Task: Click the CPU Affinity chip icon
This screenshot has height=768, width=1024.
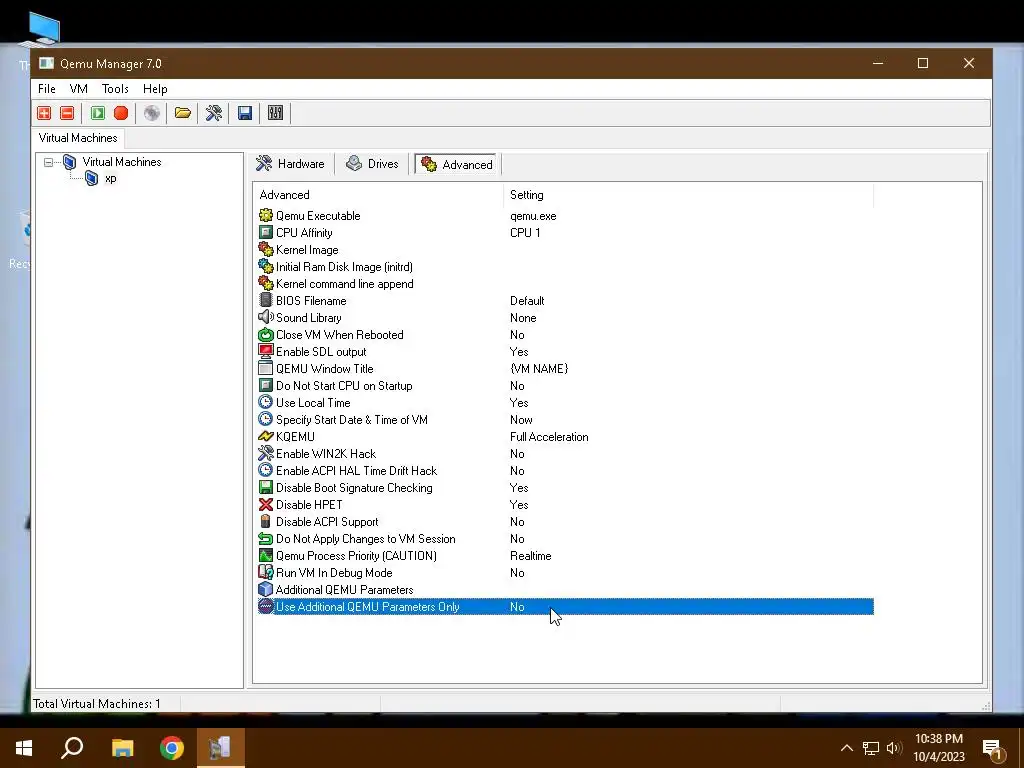Action: pos(266,232)
